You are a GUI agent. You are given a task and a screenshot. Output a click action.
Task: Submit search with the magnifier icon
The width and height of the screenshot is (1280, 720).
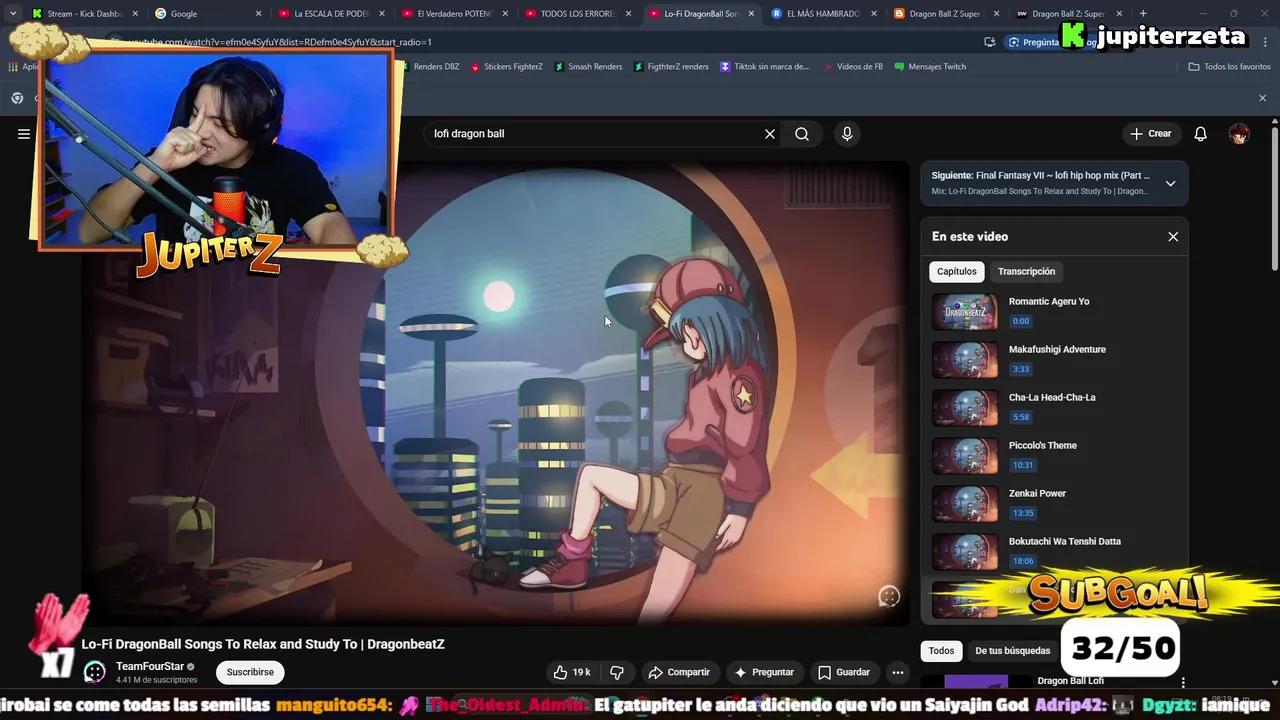(802, 134)
